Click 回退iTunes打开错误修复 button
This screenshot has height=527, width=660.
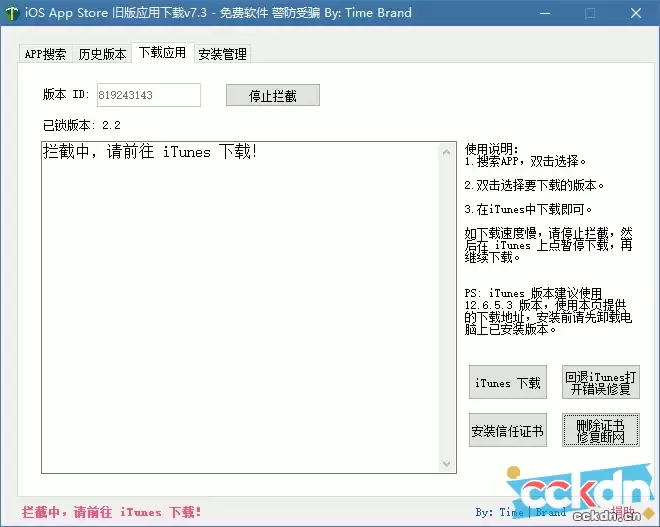(x=601, y=382)
